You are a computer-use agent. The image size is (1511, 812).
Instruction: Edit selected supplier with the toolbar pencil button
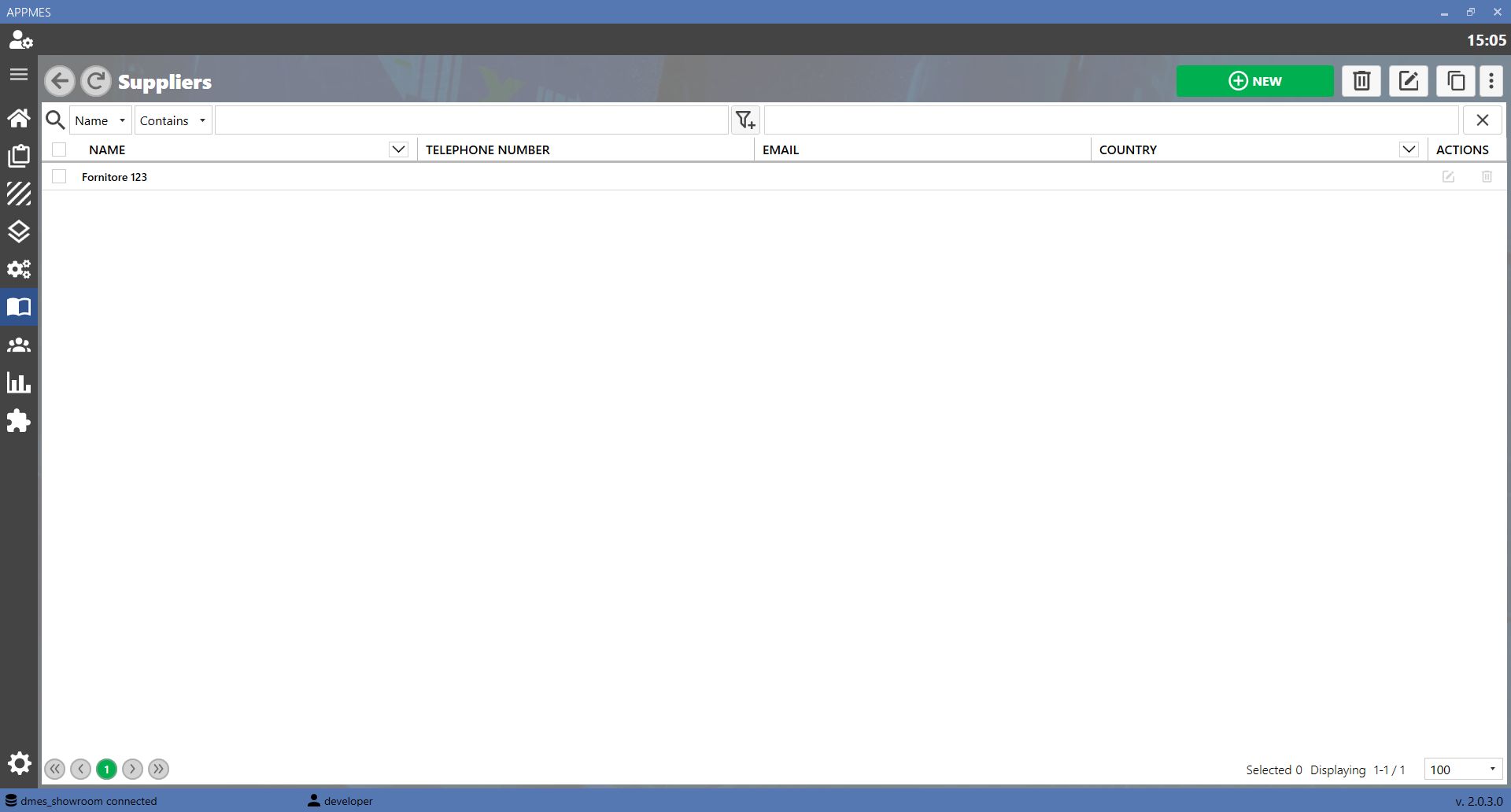[x=1409, y=81]
